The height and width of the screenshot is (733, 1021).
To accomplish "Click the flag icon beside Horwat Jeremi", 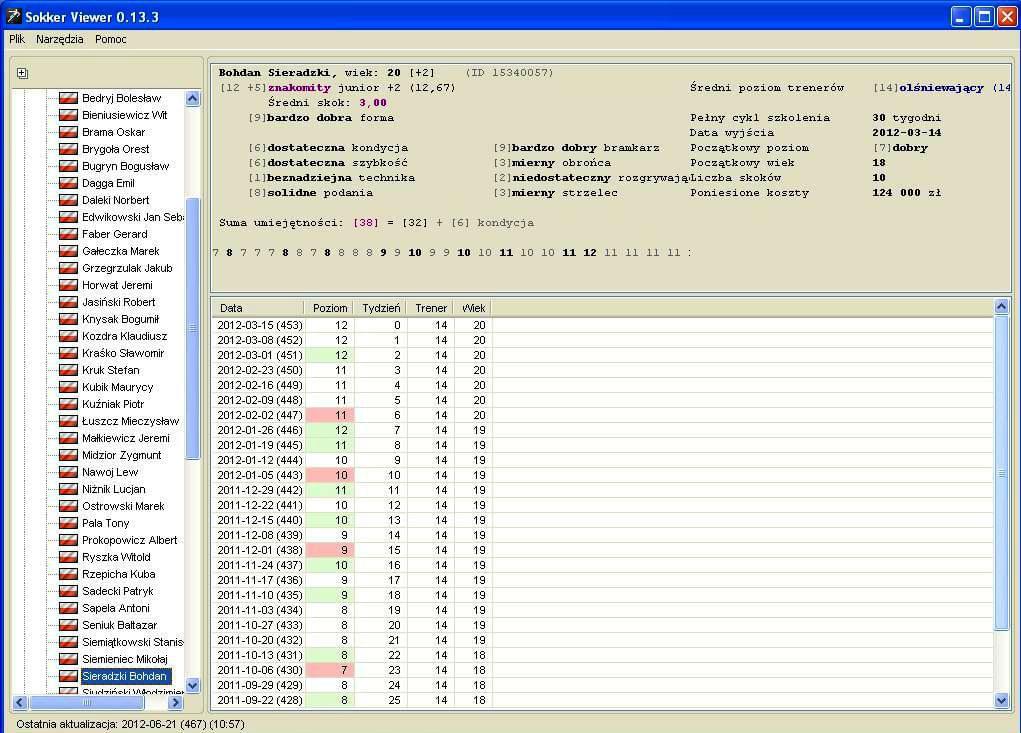I will click(68, 285).
